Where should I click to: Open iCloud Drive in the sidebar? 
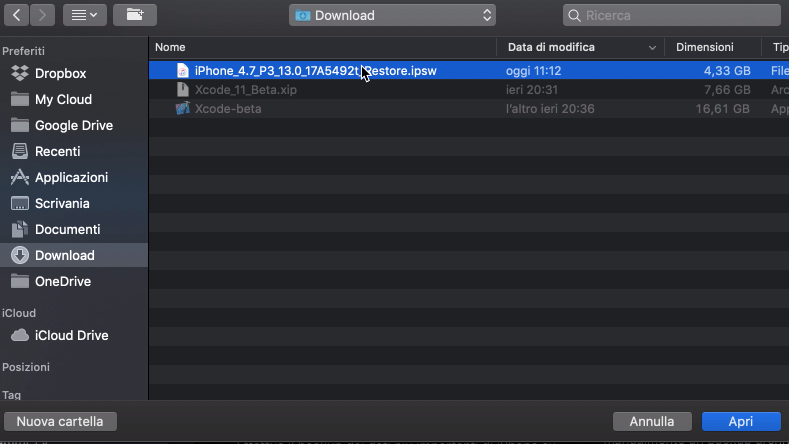[x=71, y=335]
